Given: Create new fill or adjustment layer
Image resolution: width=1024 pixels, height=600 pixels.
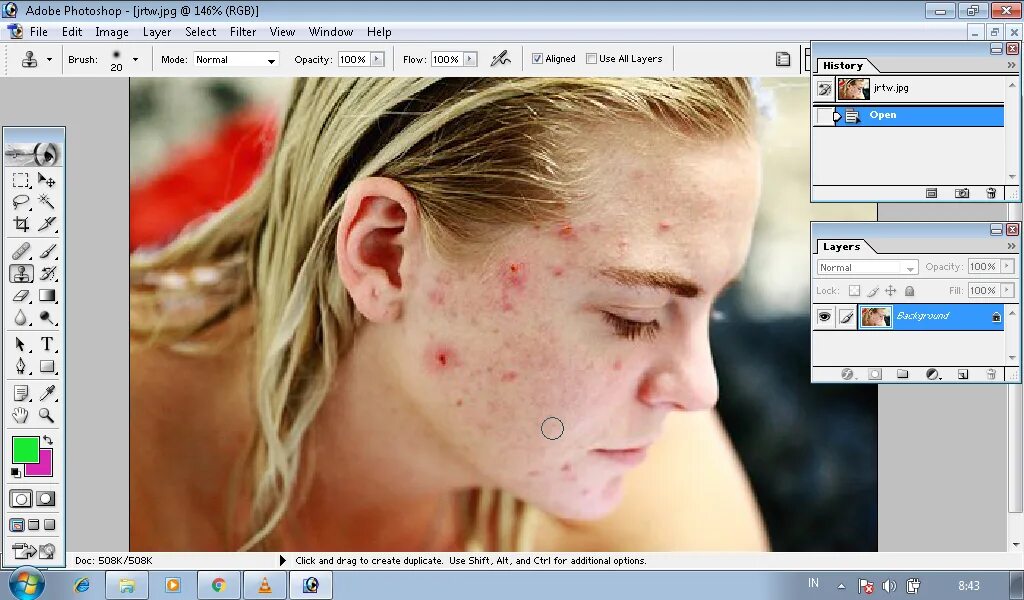Looking at the screenshot, I should pos(933,374).
